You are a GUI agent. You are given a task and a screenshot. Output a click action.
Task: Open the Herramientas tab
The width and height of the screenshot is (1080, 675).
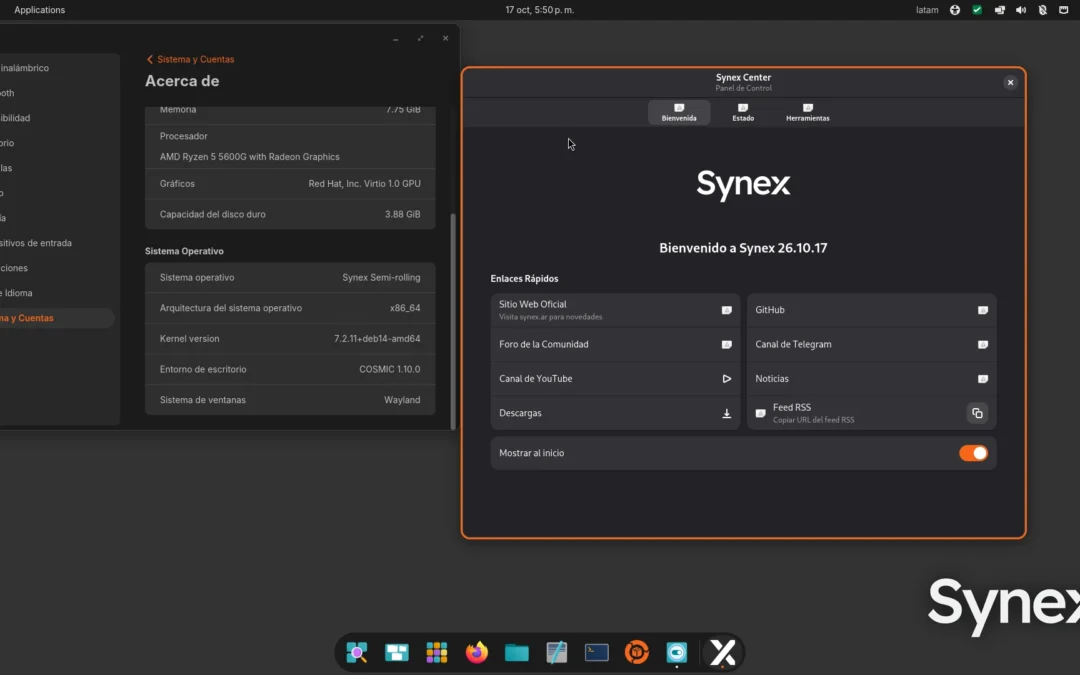point(807,112)
